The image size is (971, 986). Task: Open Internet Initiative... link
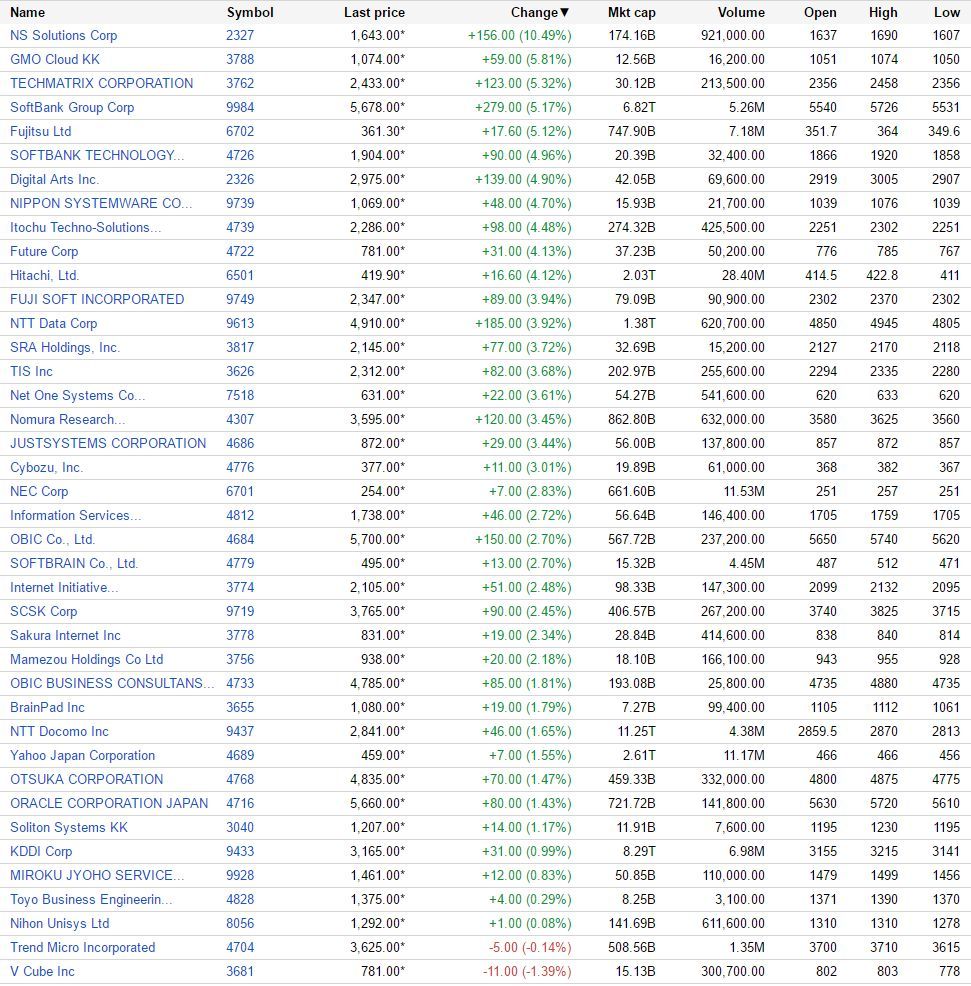click(x=64, y=587)
